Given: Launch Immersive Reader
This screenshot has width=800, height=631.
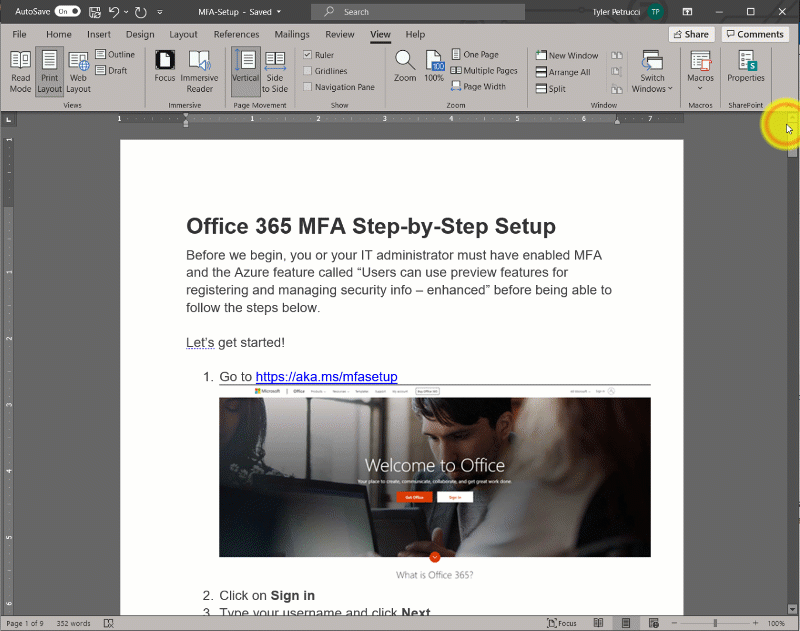Looking at the screenshot, I should pyautogui.click(x=199, y=70).
